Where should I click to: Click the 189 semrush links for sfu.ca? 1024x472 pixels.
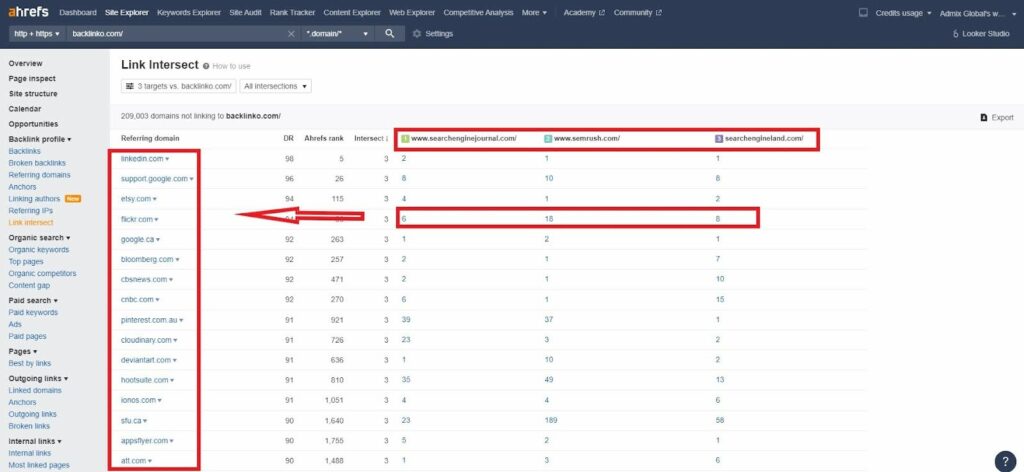pyautogui.click(x=551, y=420)
